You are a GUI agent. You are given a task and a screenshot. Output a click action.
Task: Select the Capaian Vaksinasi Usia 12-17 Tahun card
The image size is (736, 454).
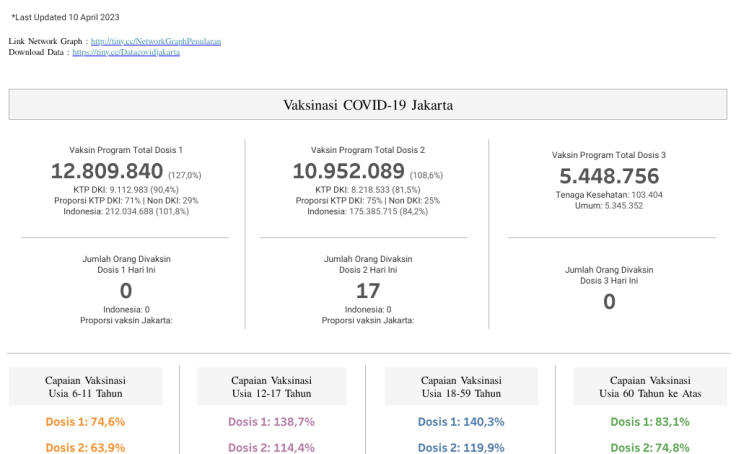[x=272, y=387]
